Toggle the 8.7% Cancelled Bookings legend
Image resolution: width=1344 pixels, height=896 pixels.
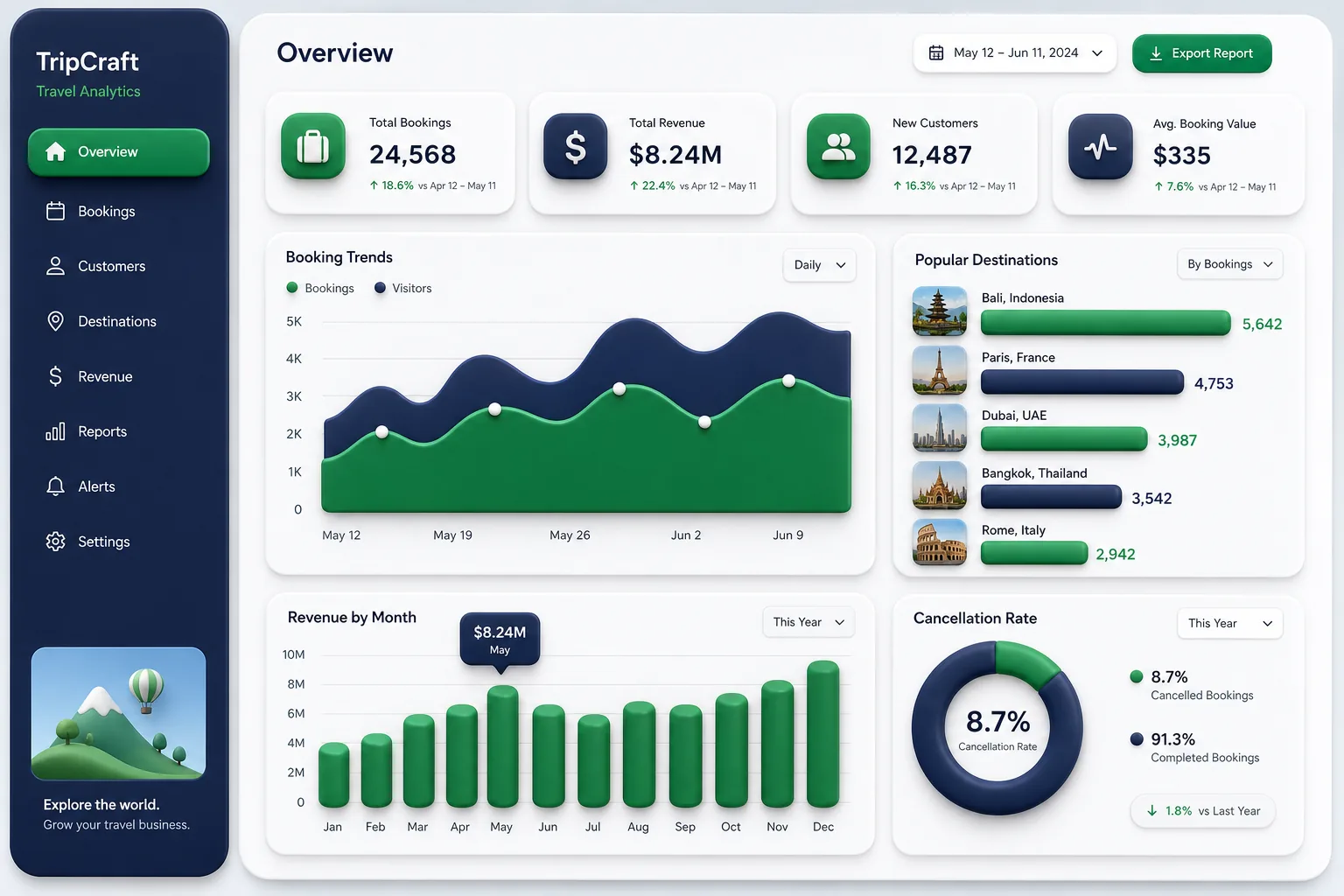point(1191,685)
